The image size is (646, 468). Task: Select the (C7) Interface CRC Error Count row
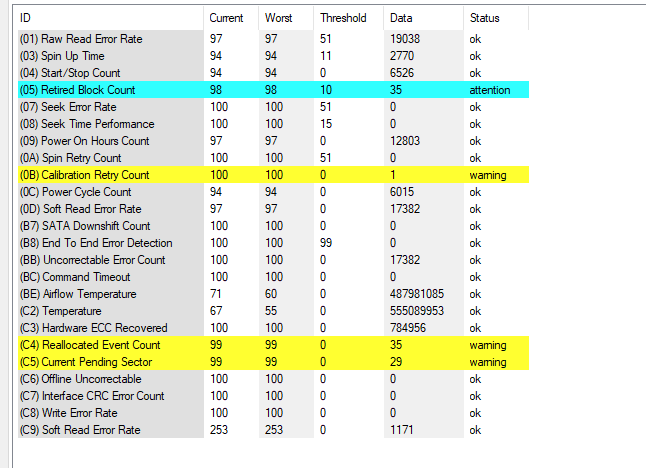coord(274,395)
